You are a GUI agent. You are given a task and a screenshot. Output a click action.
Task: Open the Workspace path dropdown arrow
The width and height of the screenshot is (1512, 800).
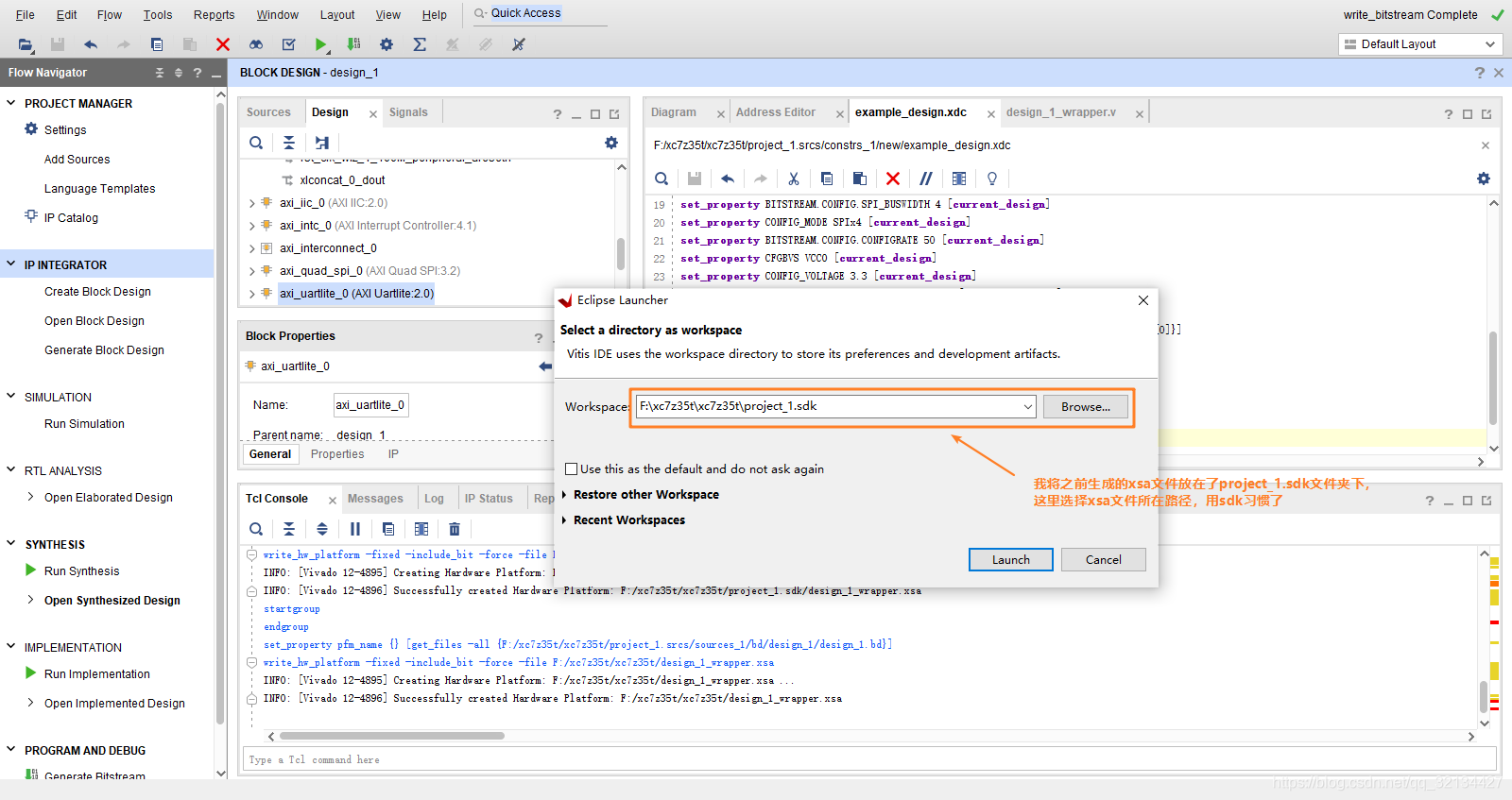tap(1027, 407)
